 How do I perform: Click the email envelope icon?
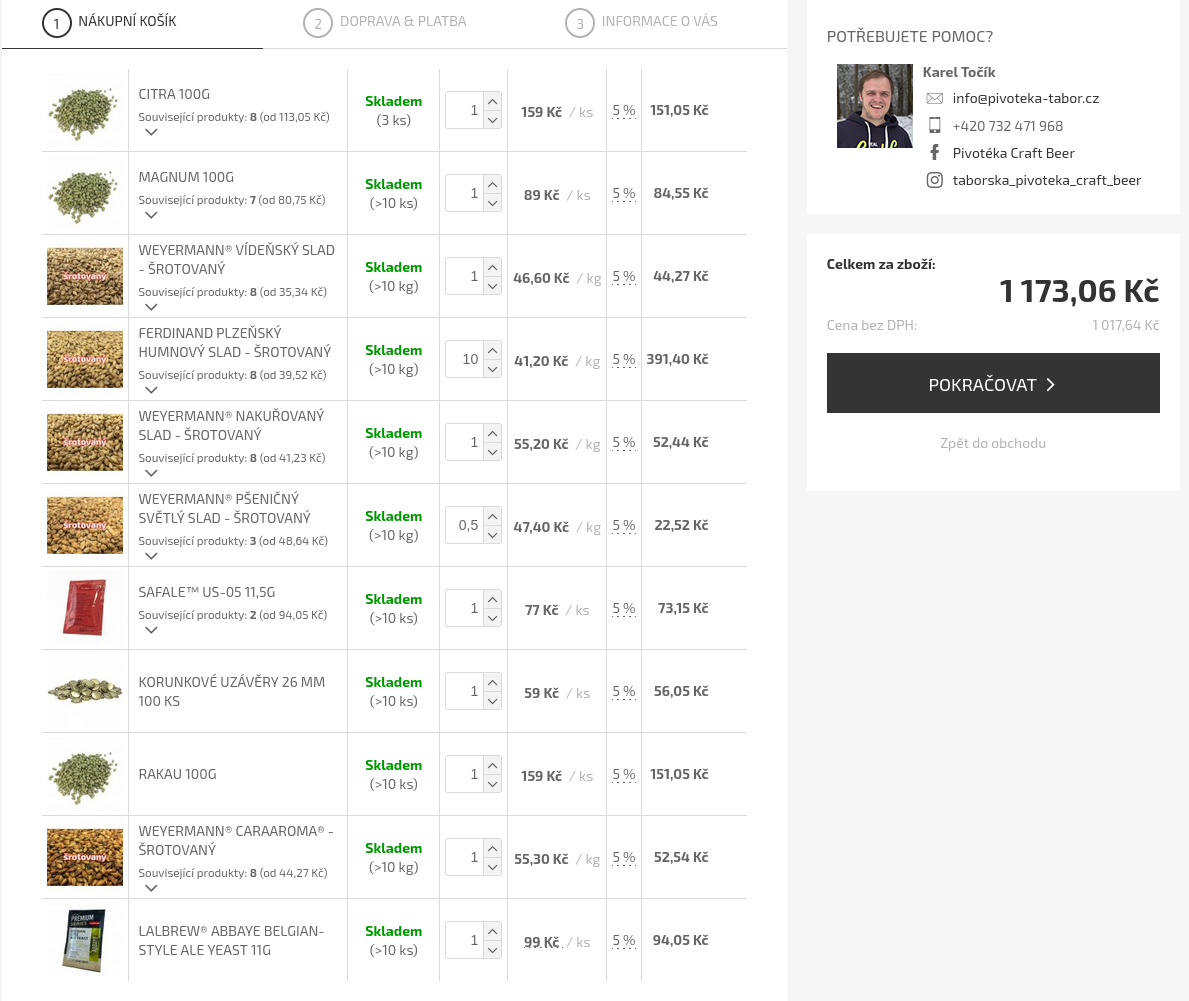(934, 98)
